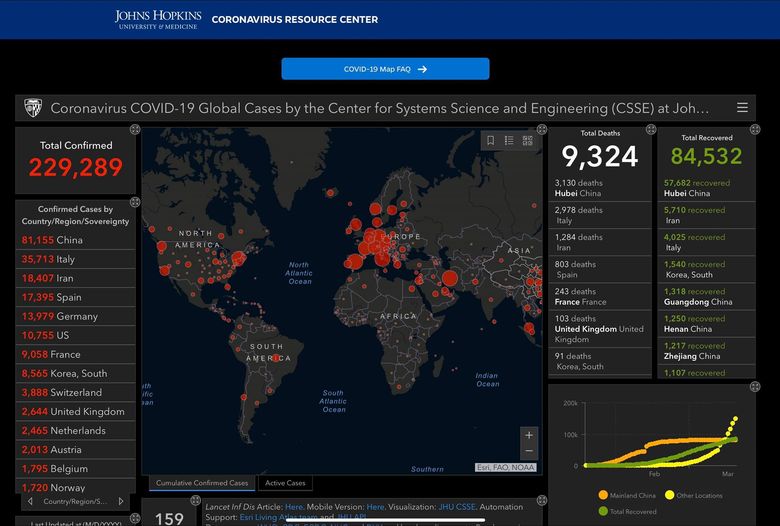Image resolution: width=780 pixels, height=526 pixels.
Task: Select 81,155 China in country list
Action: pyautogui.click(x=75, y=240)
